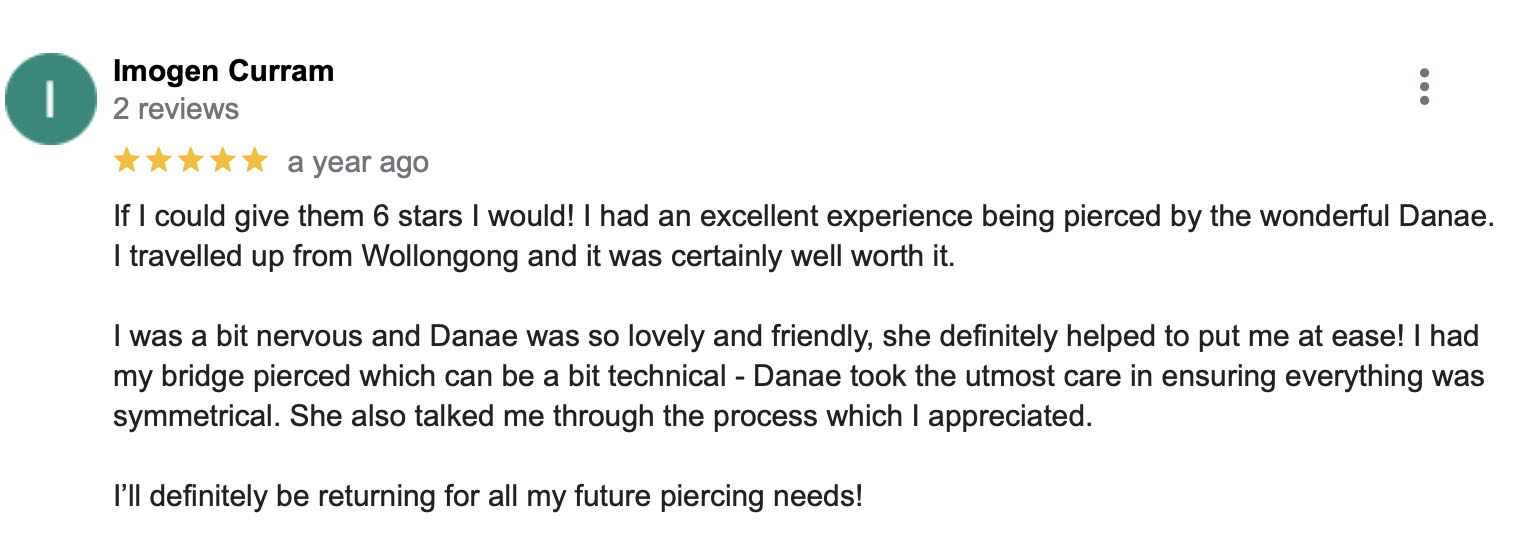Click the "2 reviews" count text

point(176,109)
